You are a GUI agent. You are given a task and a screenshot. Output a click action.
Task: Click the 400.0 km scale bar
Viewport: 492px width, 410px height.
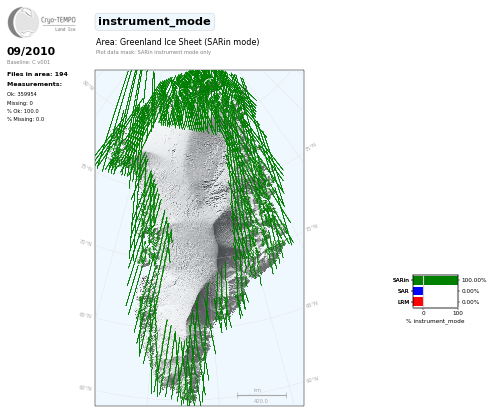[x=262, y=396]
